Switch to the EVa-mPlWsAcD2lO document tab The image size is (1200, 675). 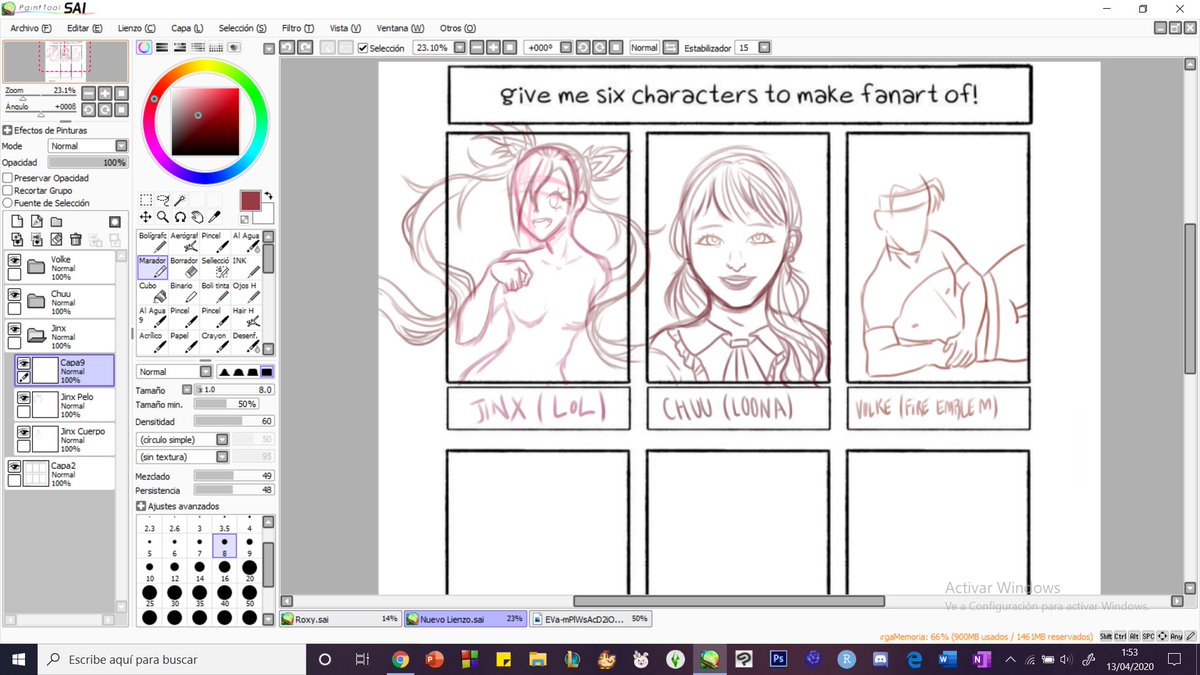[x=590, y=619]
